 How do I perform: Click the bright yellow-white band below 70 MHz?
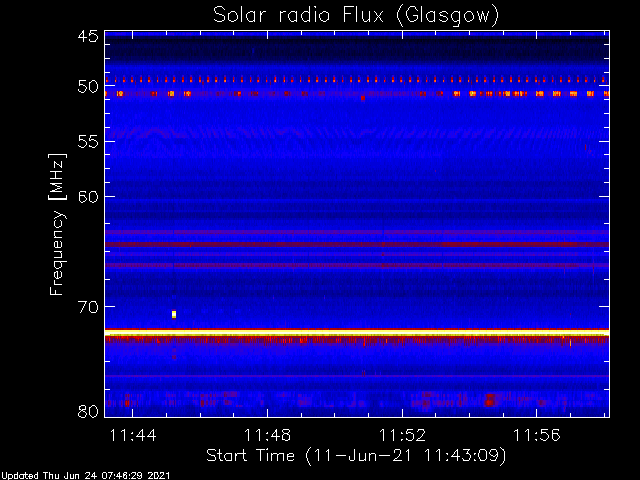coord(357,333)
